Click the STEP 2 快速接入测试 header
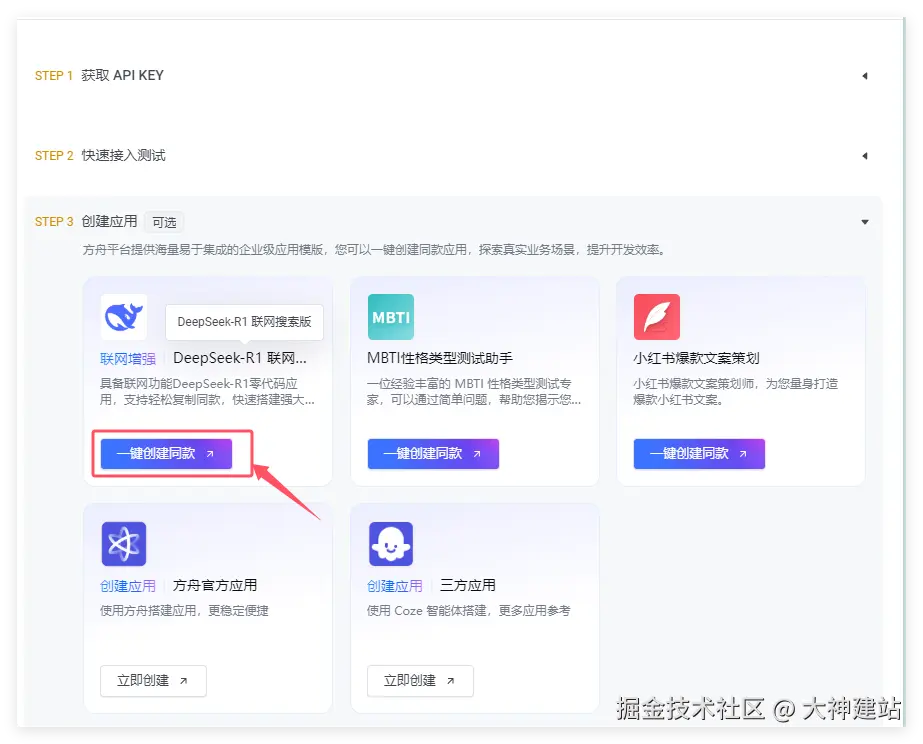This screenshot has height=744, width=923. 101,155
